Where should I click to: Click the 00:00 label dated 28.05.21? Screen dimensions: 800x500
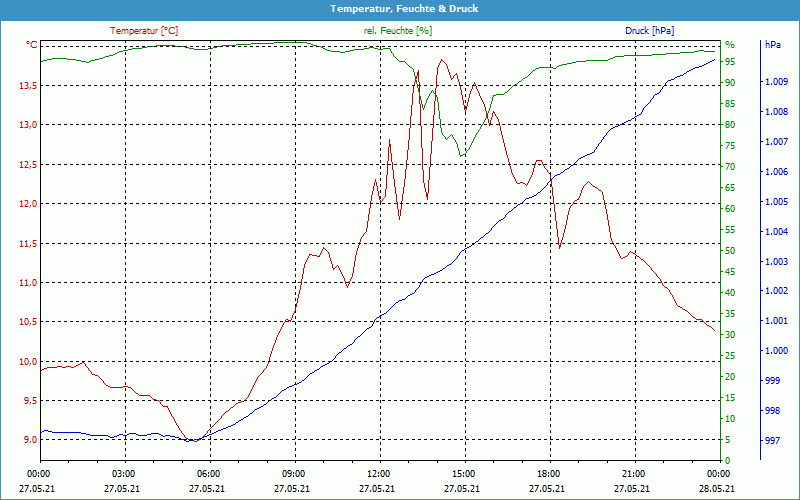pos(718,474)
